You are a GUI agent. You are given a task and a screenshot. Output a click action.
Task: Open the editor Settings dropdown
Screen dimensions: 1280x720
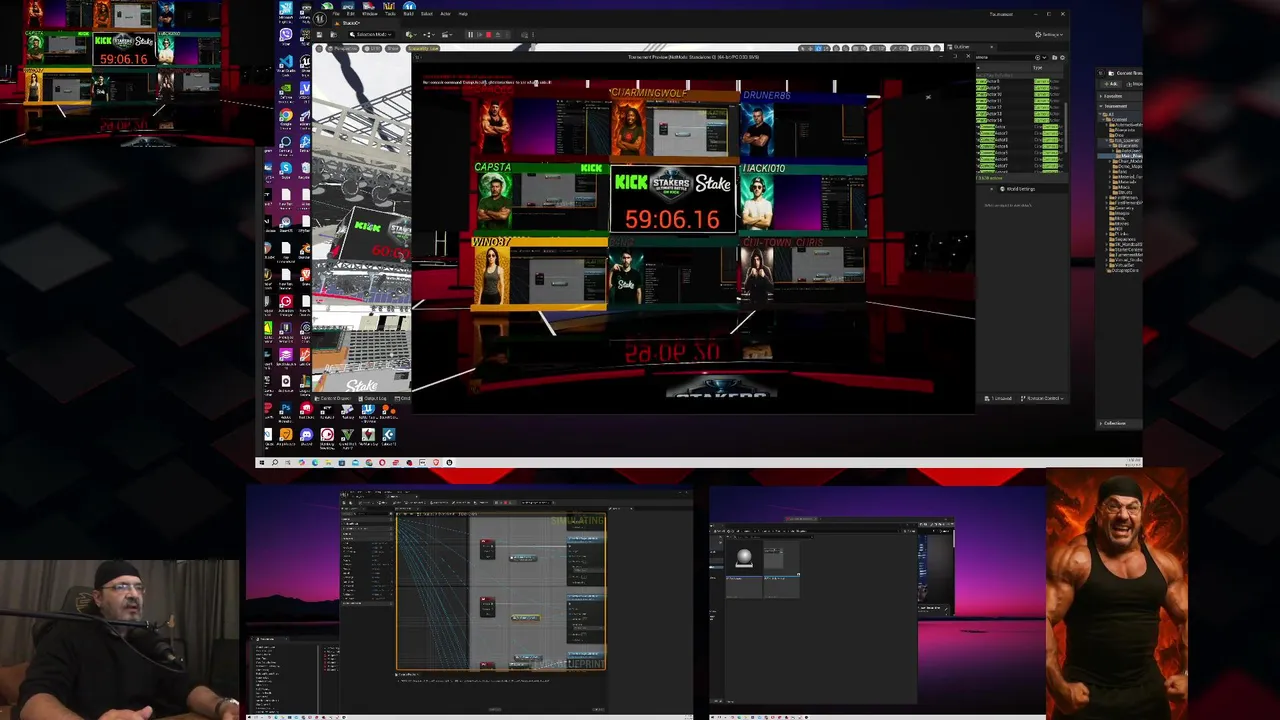click(x=1049, y=35)
